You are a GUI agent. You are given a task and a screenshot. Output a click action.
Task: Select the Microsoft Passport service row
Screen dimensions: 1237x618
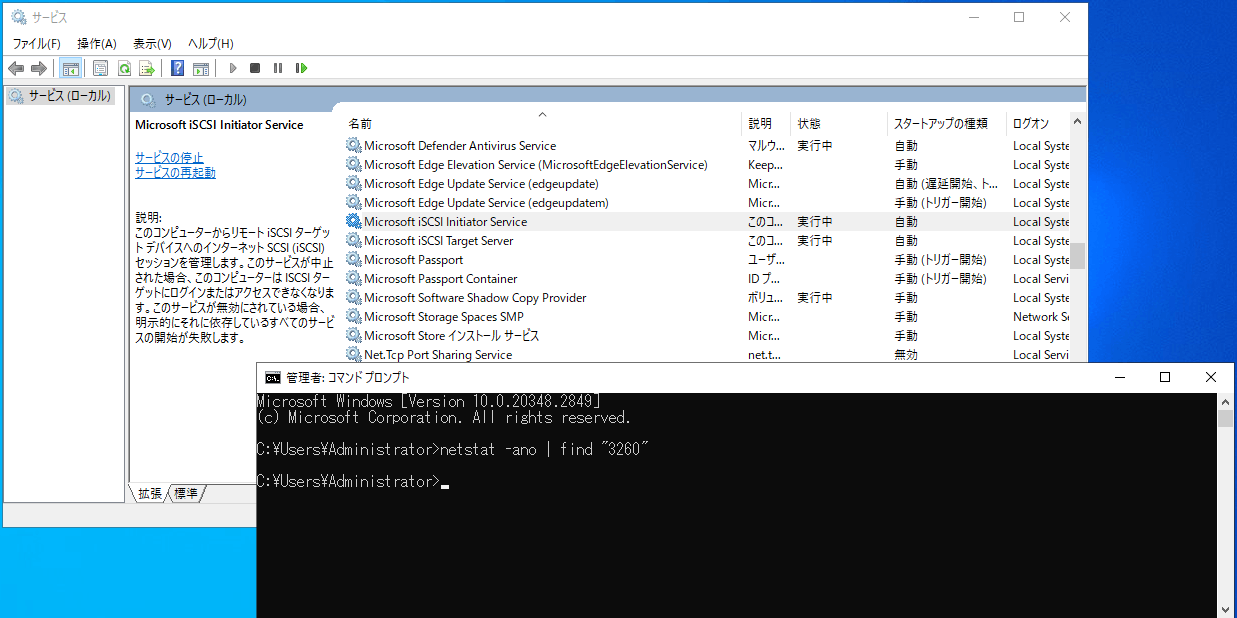[x=707, y=259]
